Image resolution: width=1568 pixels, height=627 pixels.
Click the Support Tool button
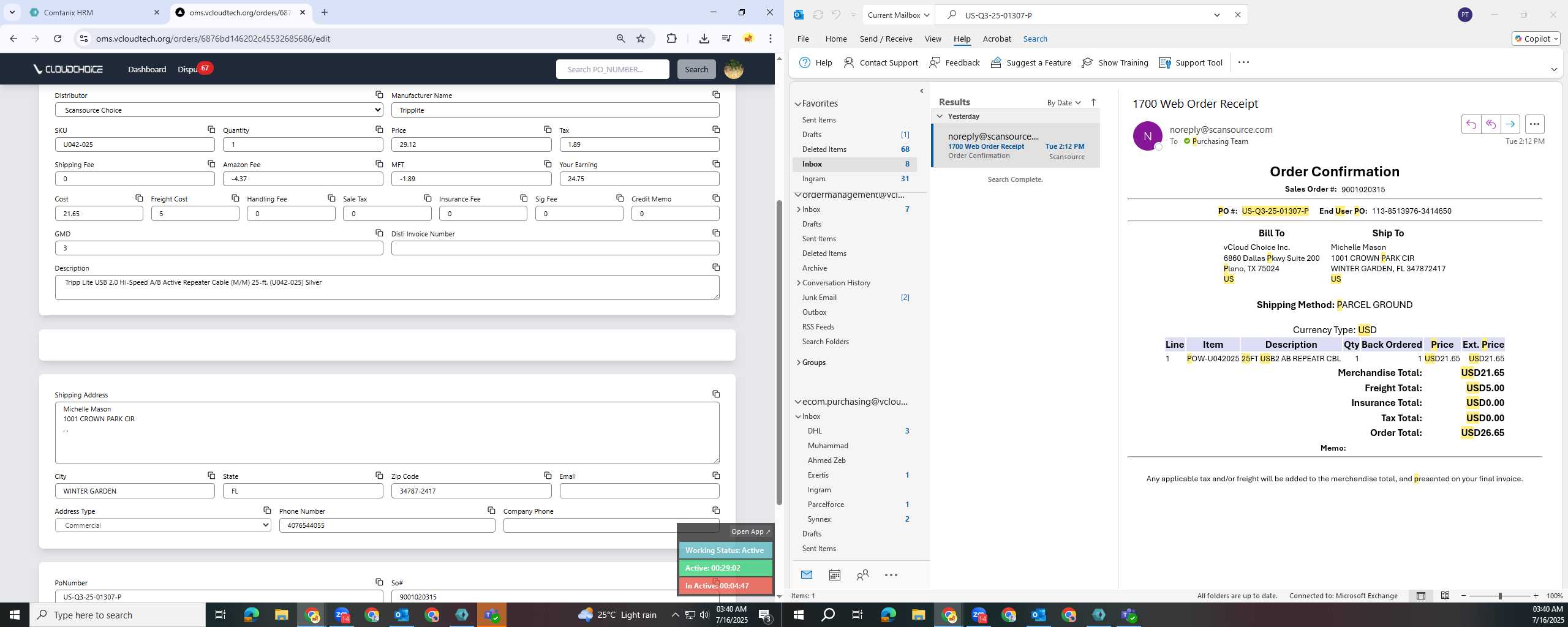[1191, 62]
